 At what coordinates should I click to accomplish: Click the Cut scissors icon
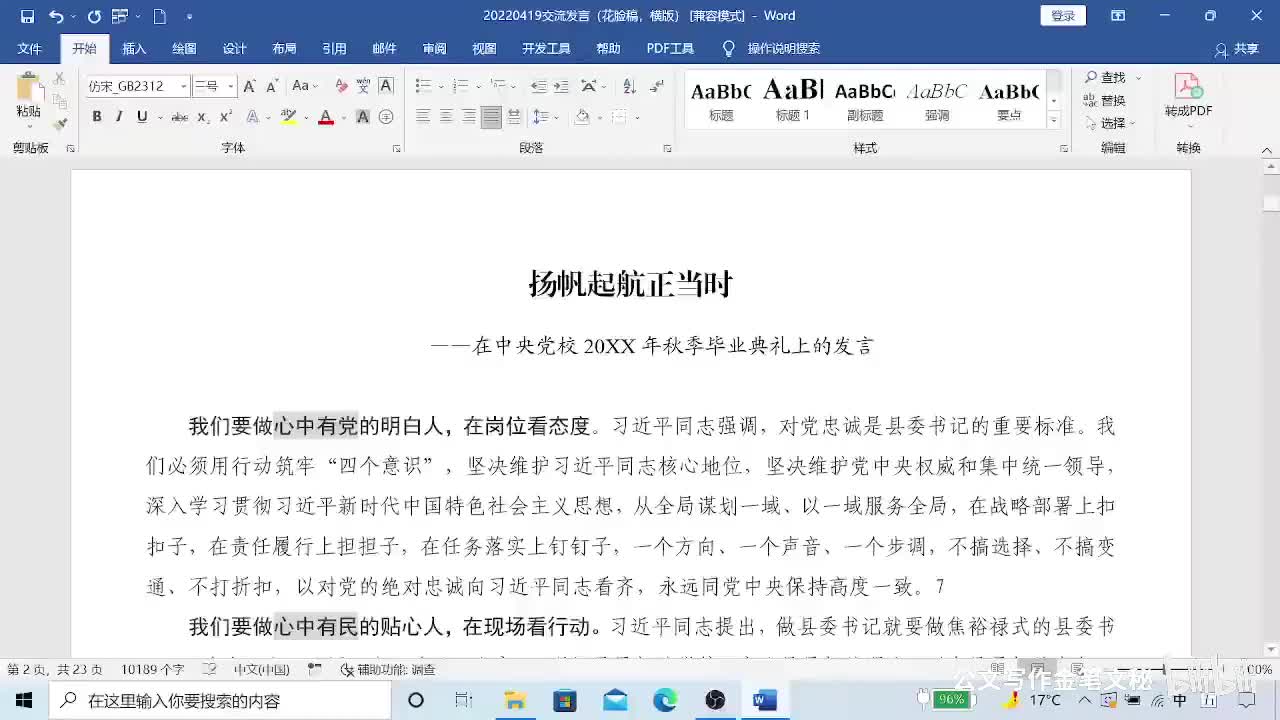click(60, 78)
